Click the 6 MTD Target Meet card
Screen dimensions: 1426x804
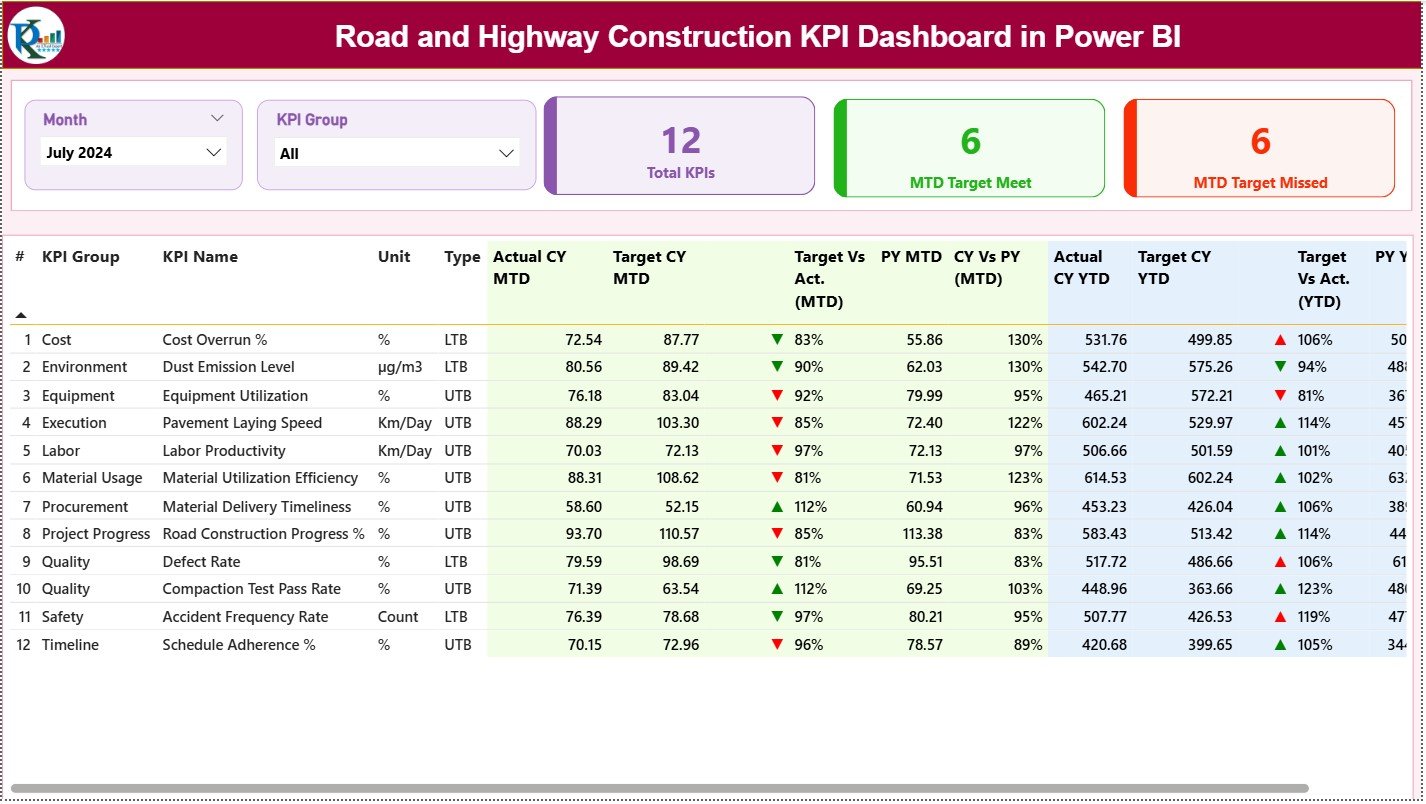point(968,147)
